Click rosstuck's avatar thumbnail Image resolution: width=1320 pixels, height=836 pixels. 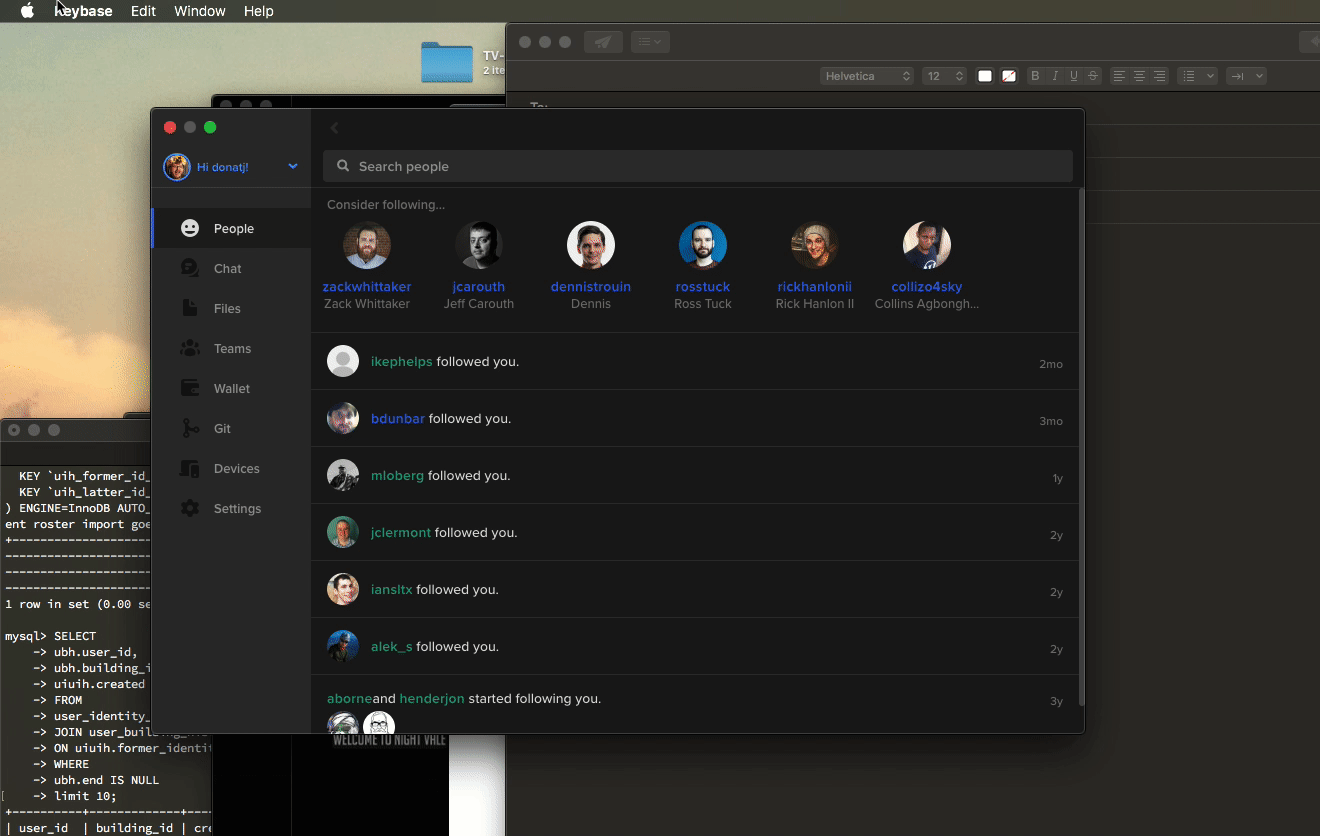pos(703,245)
